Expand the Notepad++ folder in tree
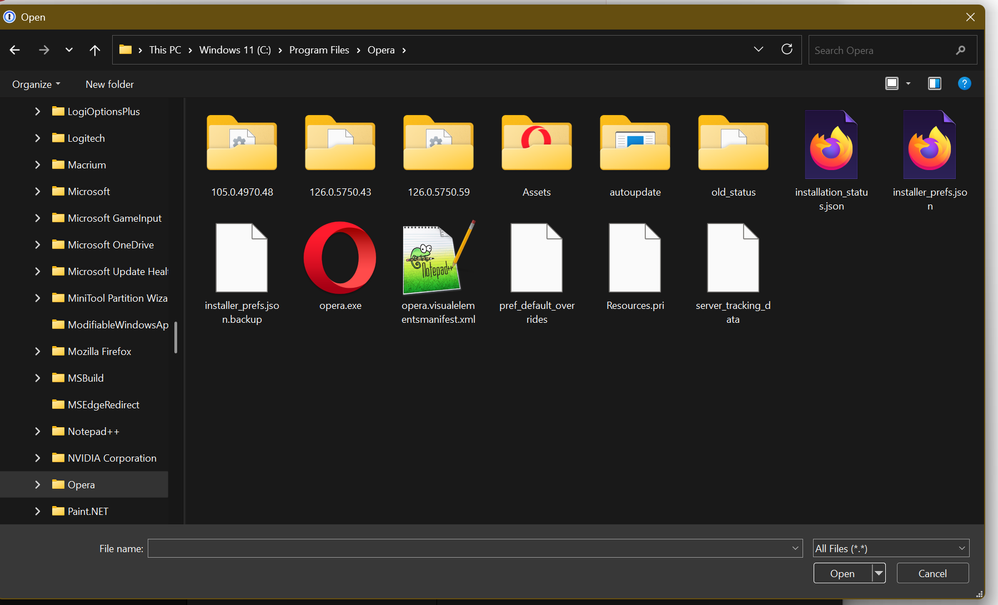The height and width of the screenshot is (605, 998). tap(38, 431)
